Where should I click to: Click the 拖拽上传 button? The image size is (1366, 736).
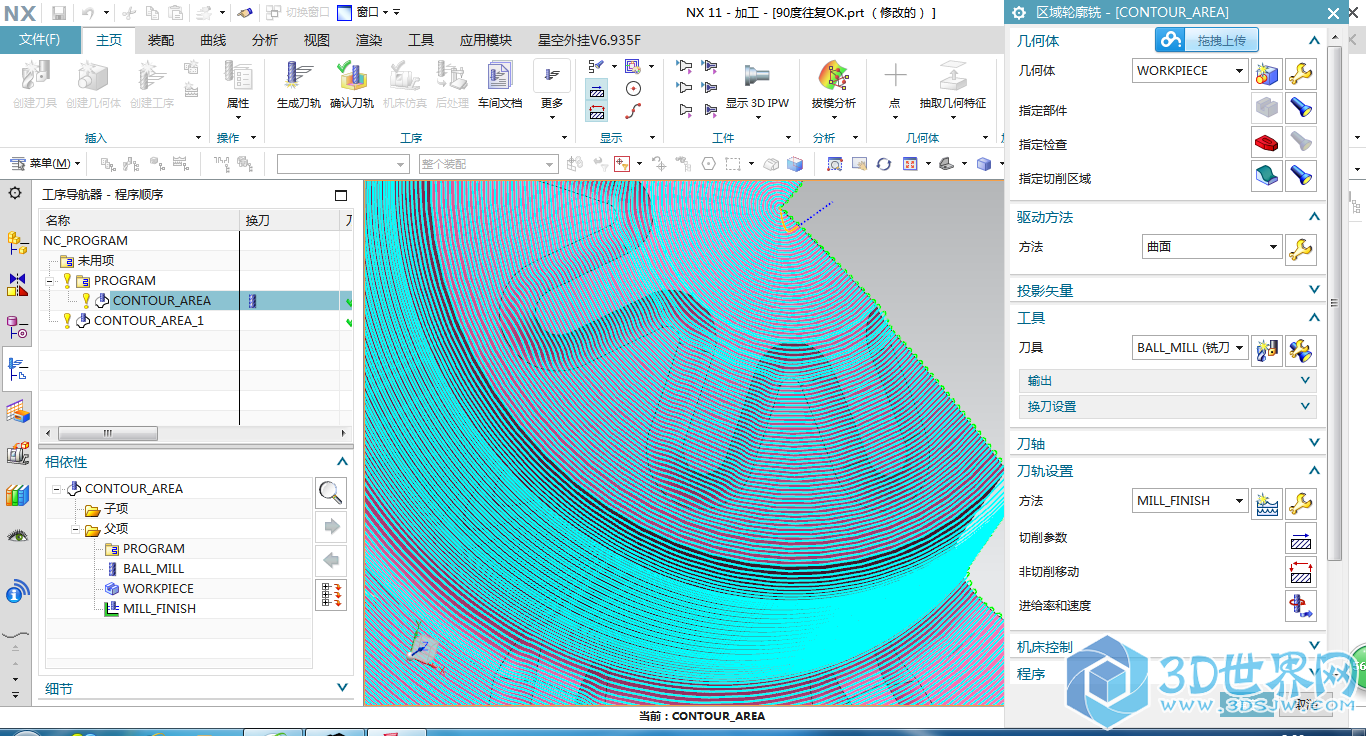(x=1207, y=40)
